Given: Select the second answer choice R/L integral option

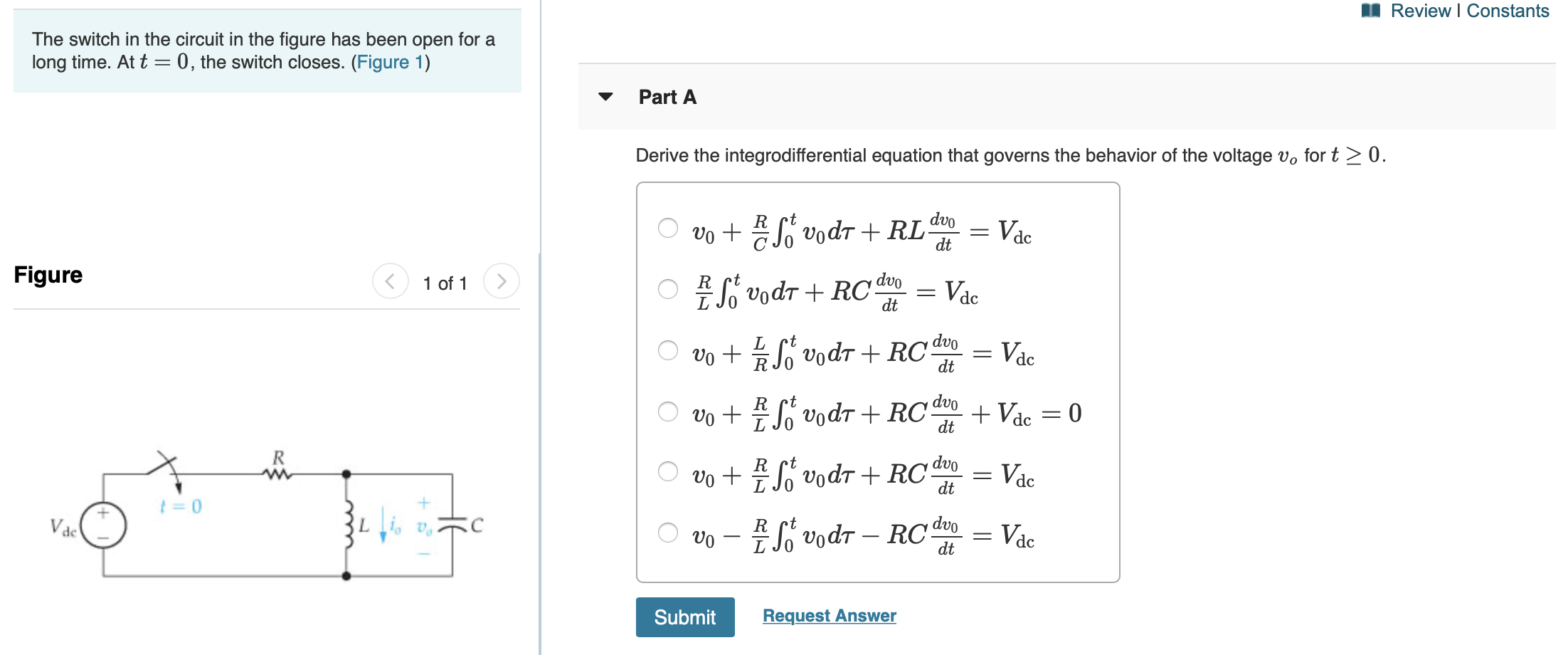Looking at the screenshot, I should click(667, 288).
